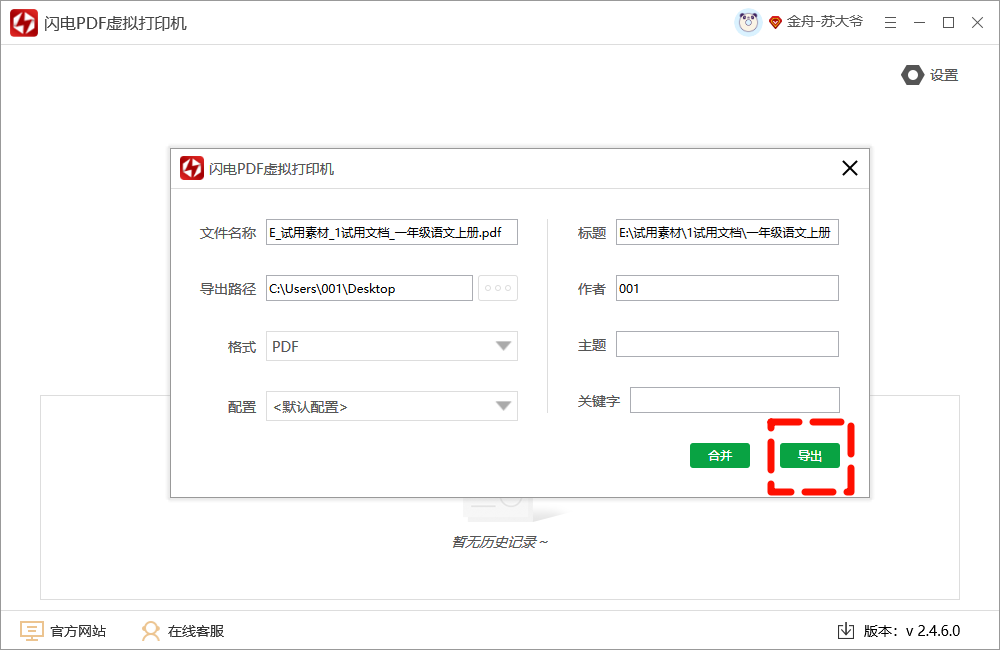The image size is (1000, 650).
Task: Contact 在线客服 online support
Action: (183, 631)
